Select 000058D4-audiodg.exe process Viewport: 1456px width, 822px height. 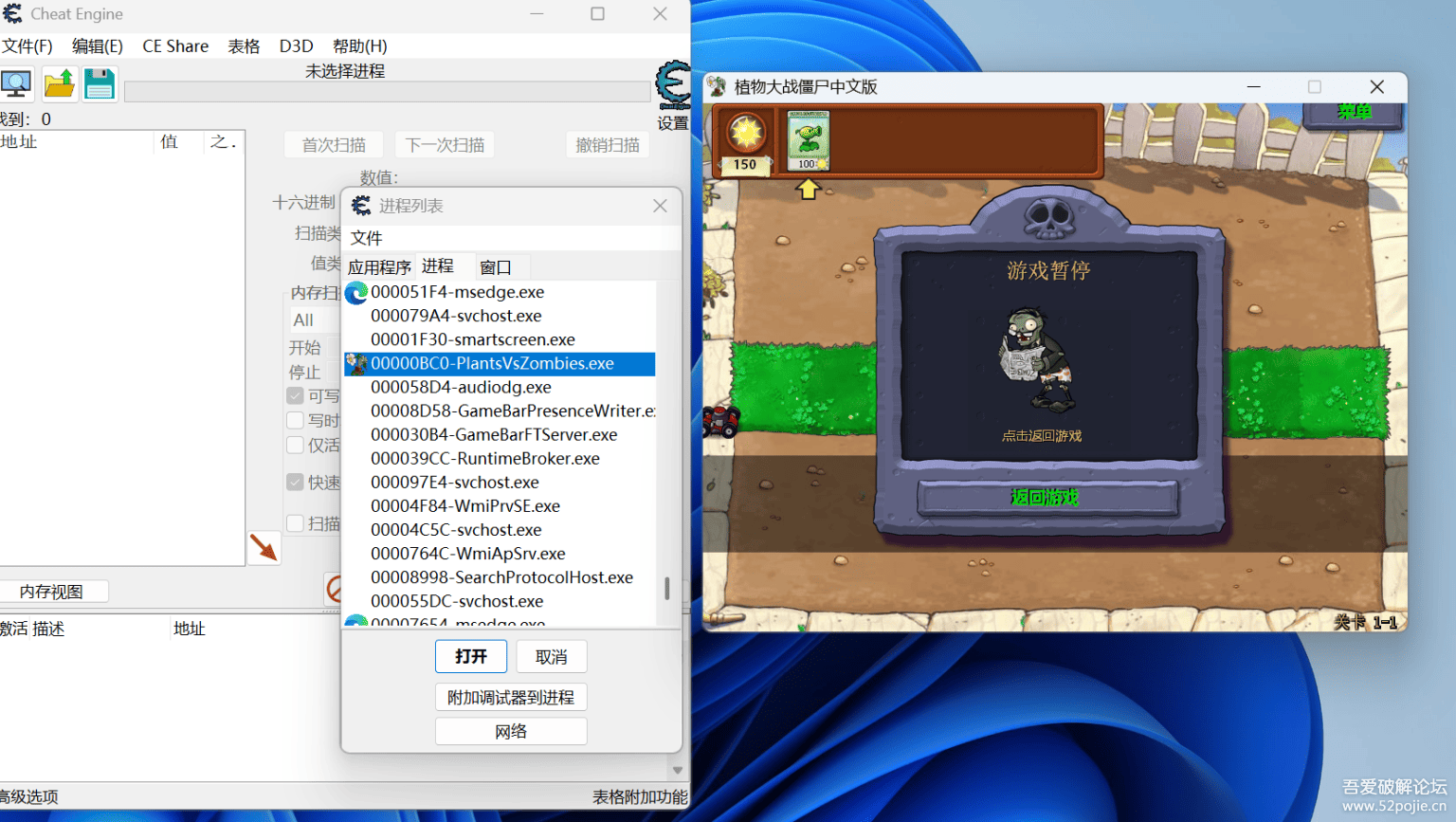click(500, 388)
